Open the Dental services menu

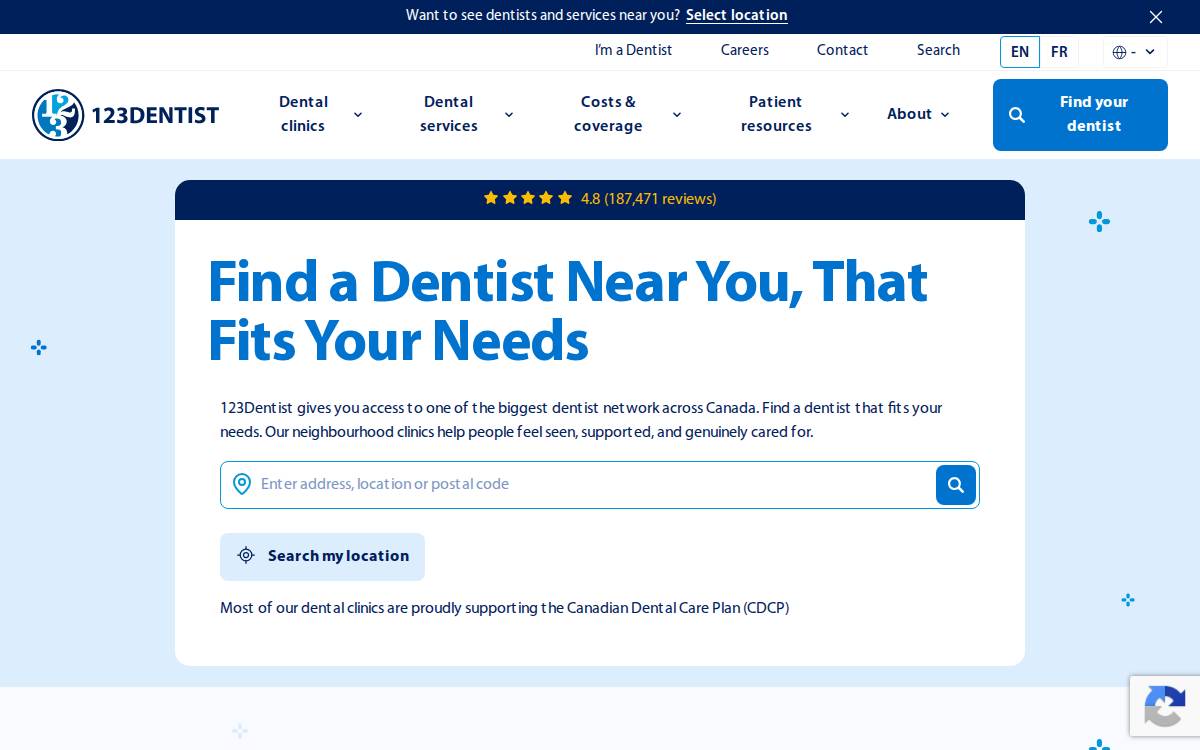click(x=449, y=114)
